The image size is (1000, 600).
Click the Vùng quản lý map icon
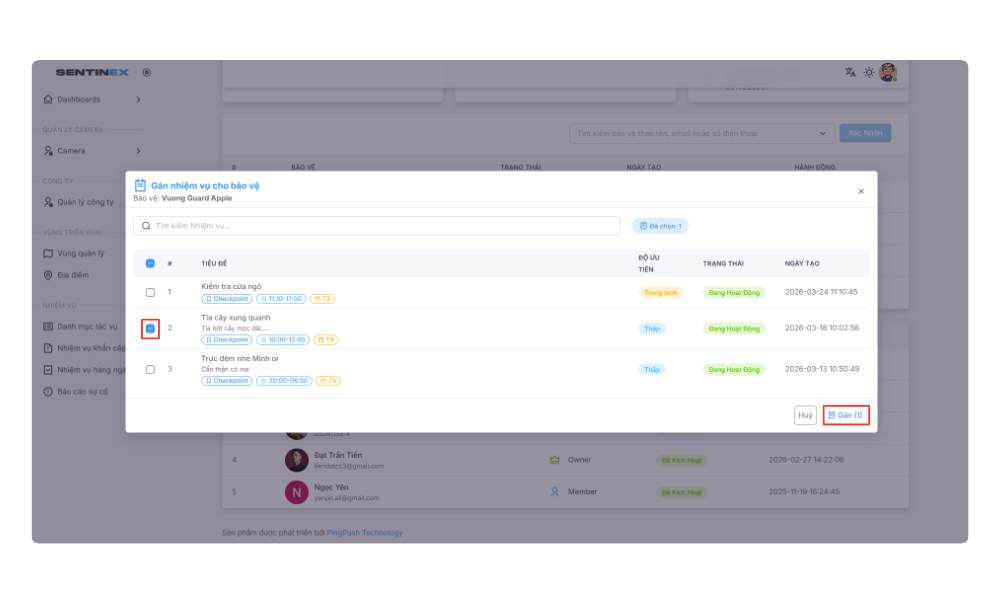(48, 253)
